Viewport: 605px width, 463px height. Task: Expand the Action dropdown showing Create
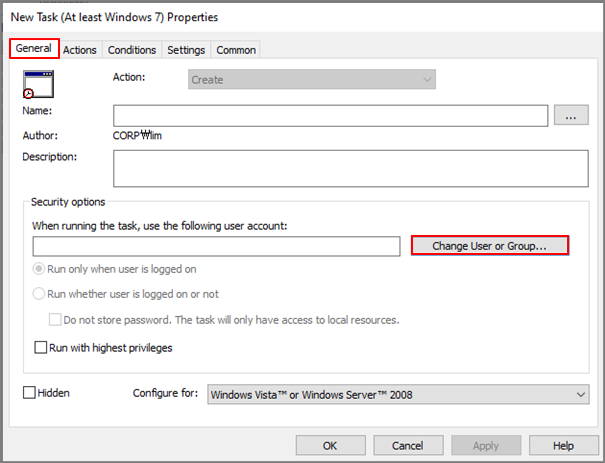[x=312, y=79]
